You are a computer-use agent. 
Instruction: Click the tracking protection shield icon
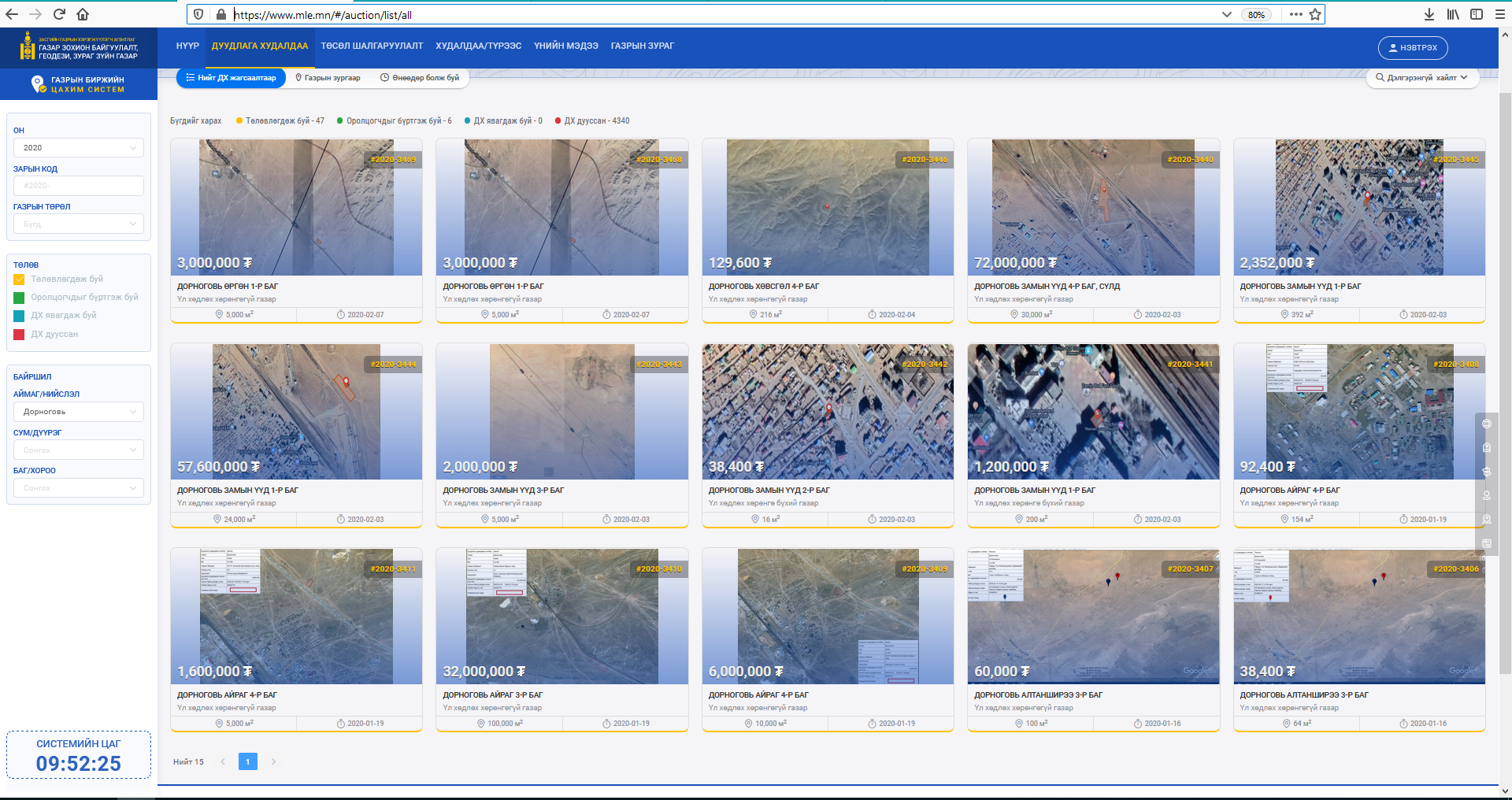(198, 14)
